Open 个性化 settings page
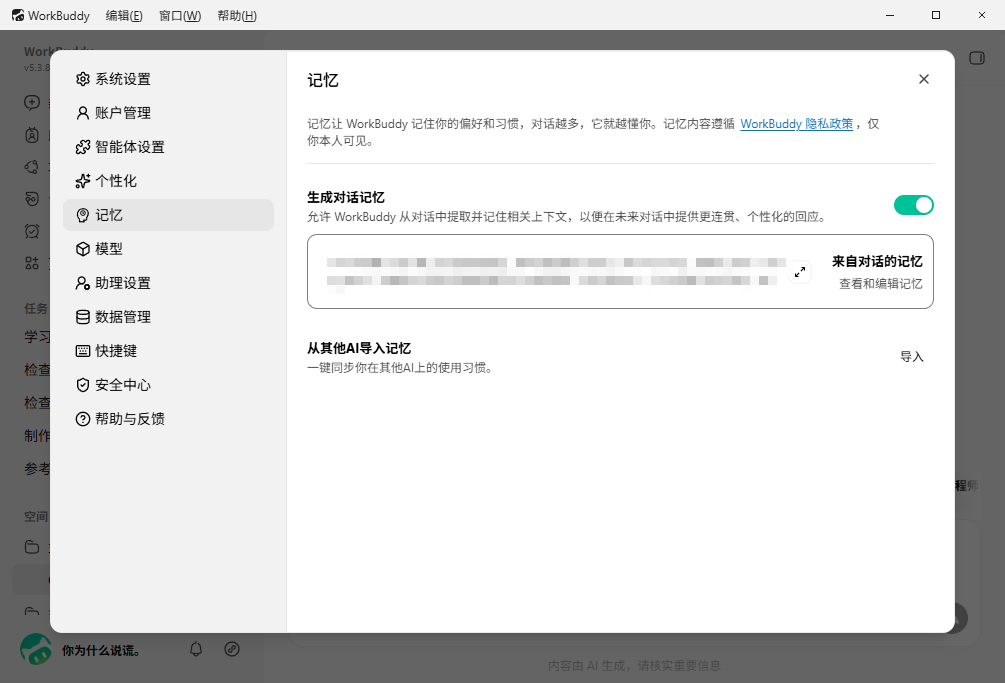Image resolution: width=1005 pixels, height=683 pixels. click(x=168, y=181)
